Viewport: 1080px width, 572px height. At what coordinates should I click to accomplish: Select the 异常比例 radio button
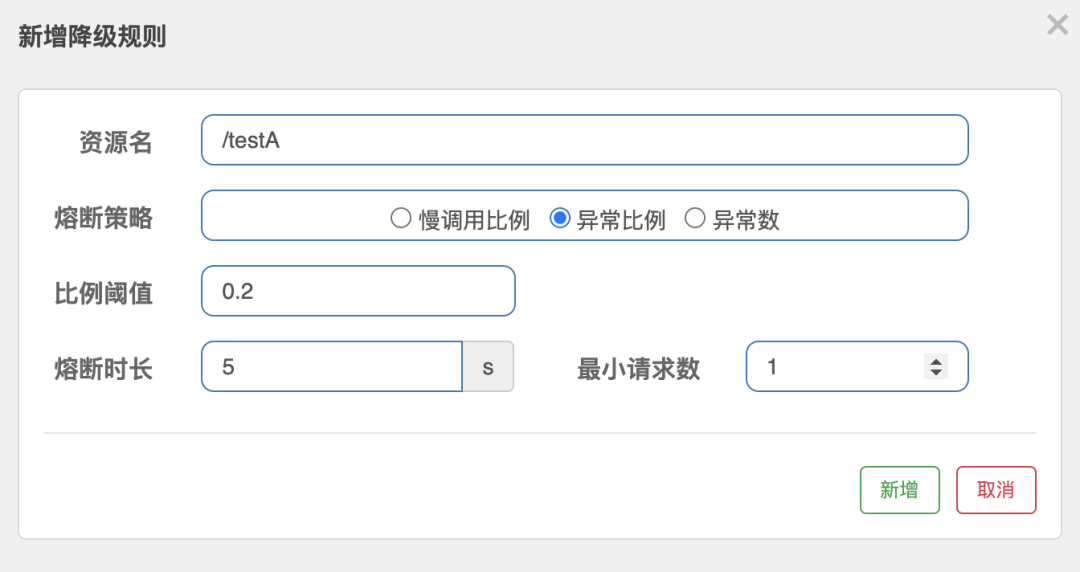560,219
